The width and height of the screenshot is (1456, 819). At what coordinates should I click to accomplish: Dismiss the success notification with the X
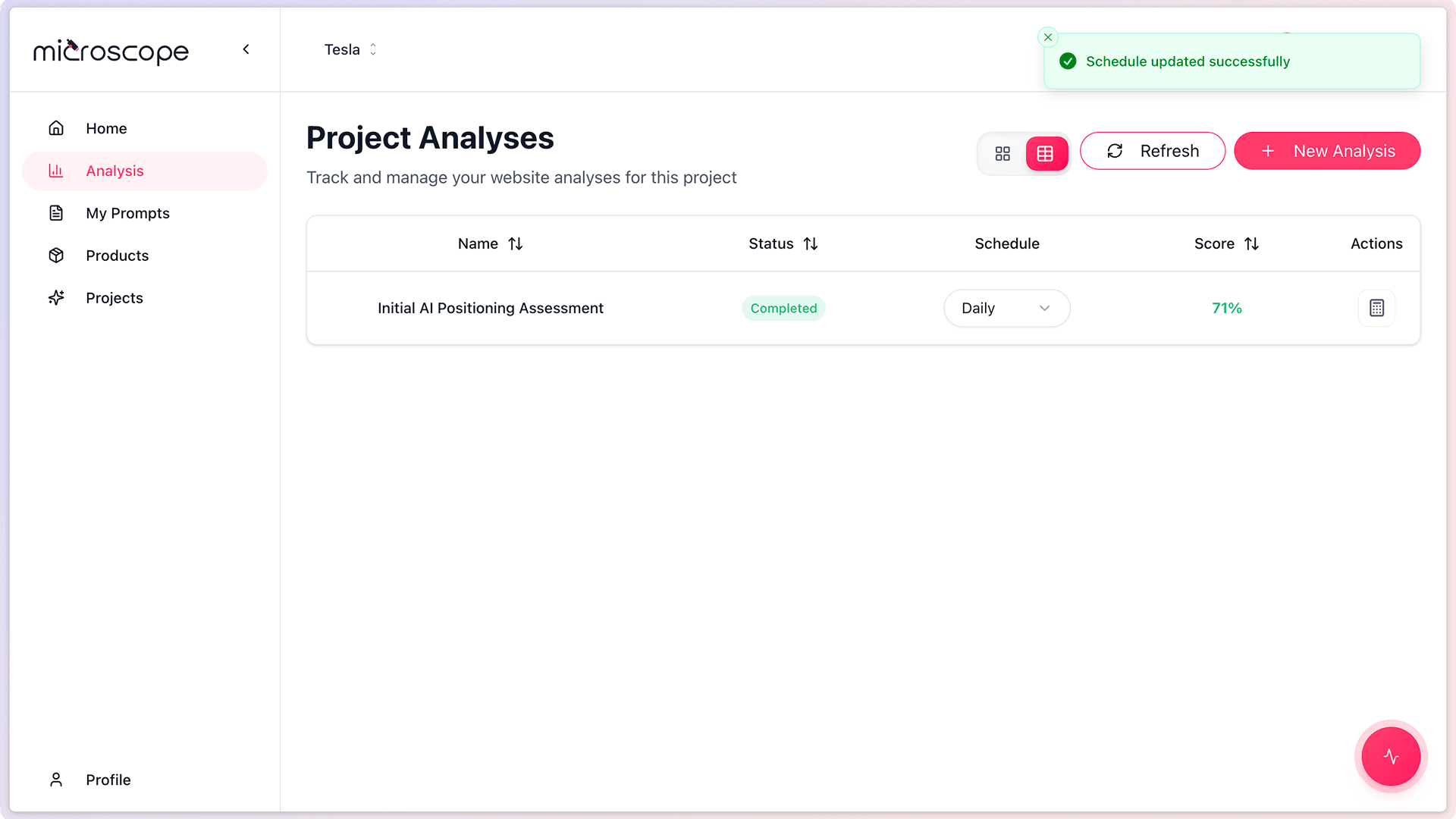[1048, 37]
